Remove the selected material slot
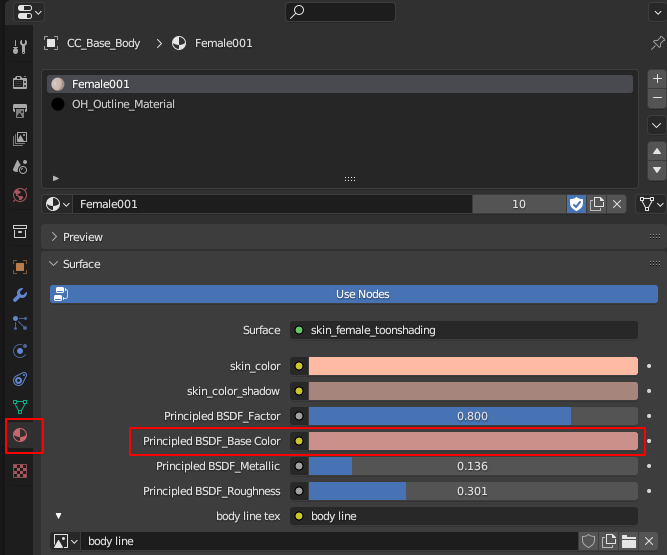Image resolution: width=667 pixels, height=555 pixels. (x=657, y=98)
